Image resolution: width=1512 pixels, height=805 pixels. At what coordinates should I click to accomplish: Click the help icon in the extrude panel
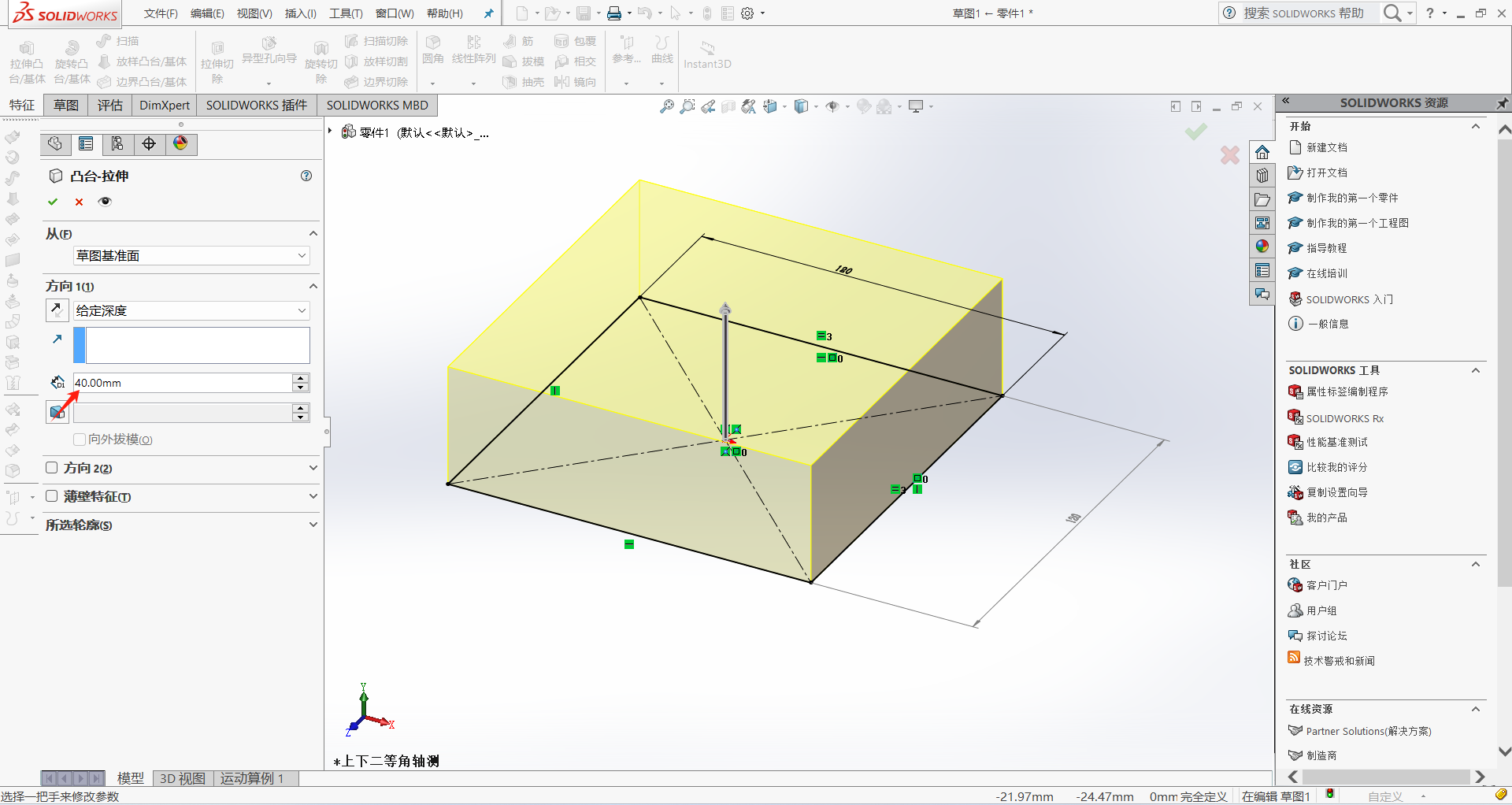306,176
